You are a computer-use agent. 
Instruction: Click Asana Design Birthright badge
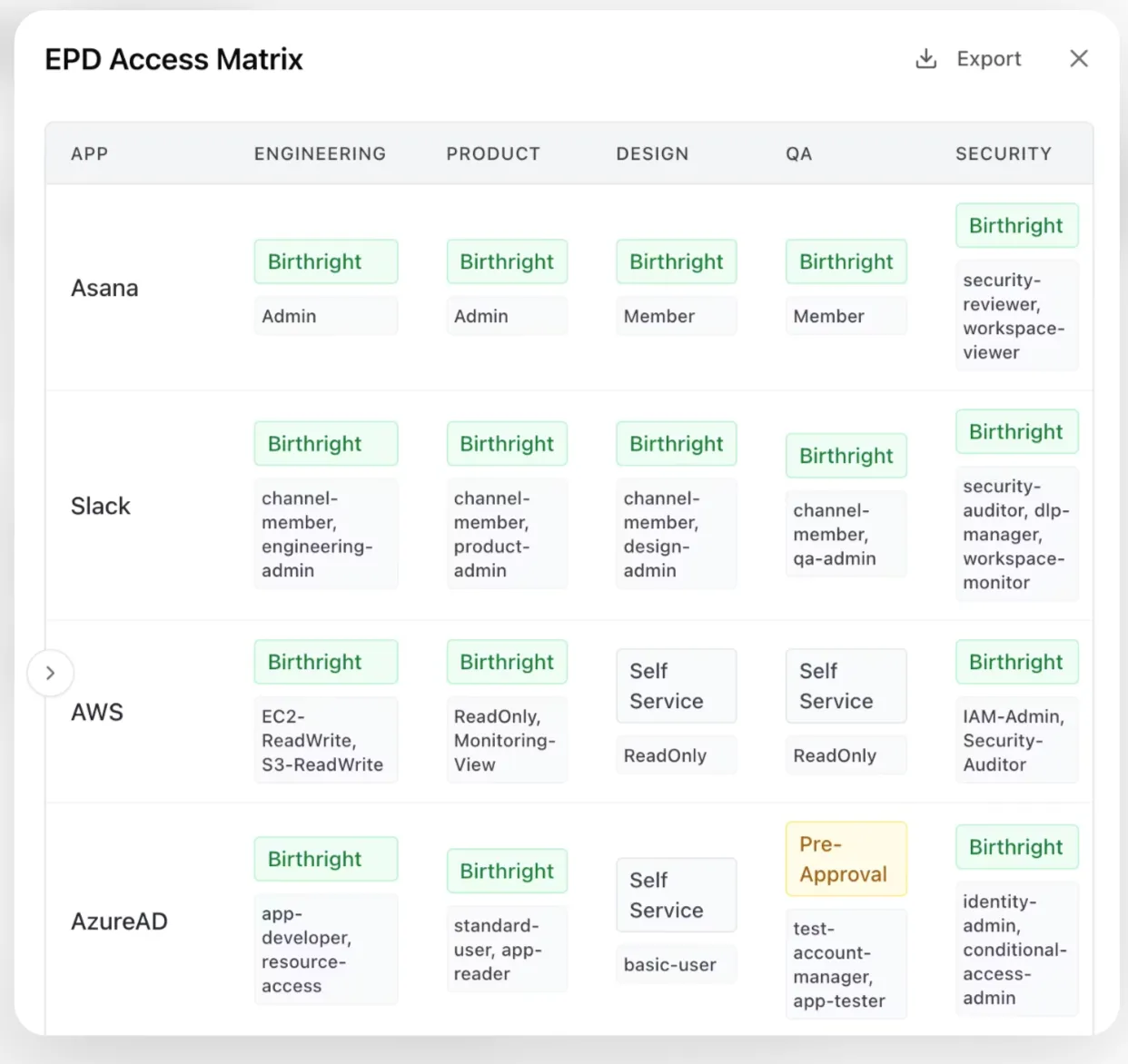(x=677, y=261)
